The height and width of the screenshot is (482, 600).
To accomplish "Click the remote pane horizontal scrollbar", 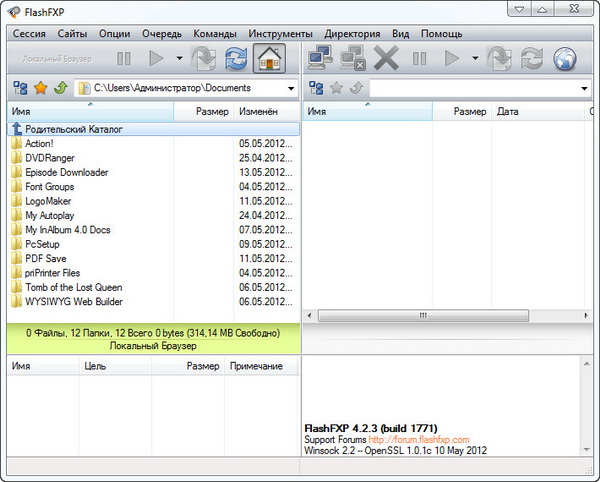I will [445, 316].
